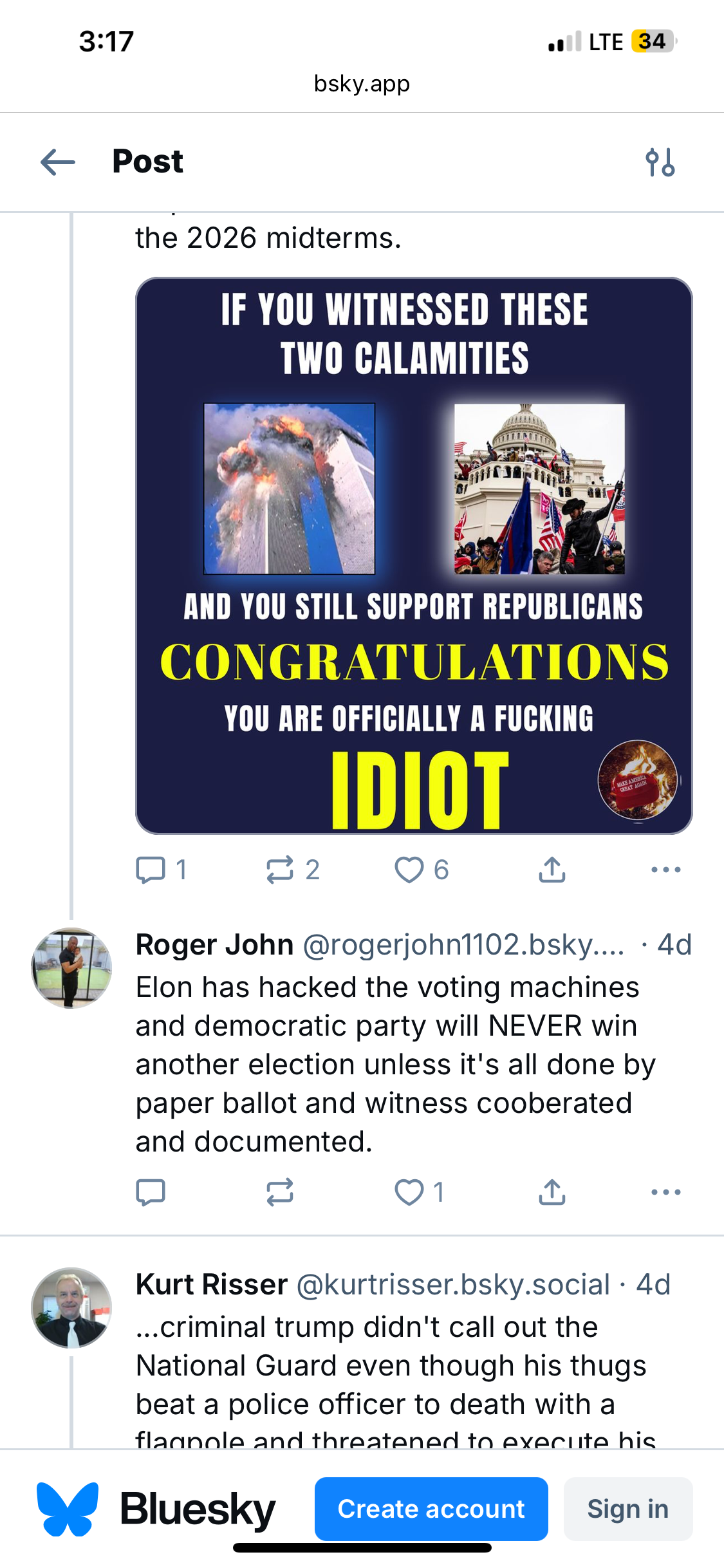Image resolution: width=724 pixels, height=1568 pixels.
Task: Repost the meme image post
Action: click(280, 870)
